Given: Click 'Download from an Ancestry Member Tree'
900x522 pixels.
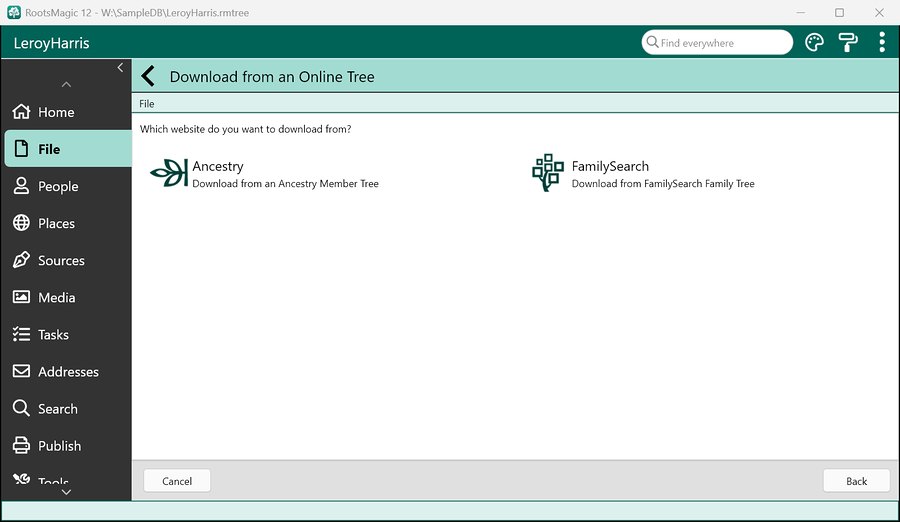Looking at the screenshot, I should [285, 184].
